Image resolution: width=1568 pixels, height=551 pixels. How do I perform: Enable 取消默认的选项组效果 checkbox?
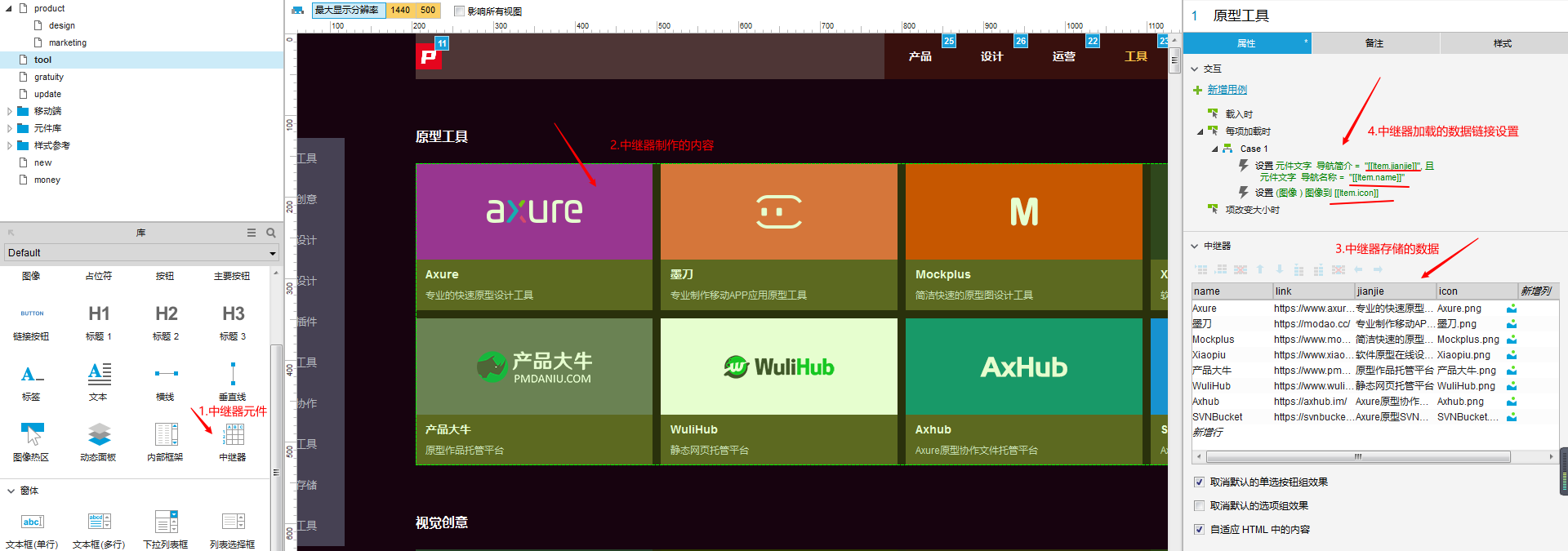pyautogui.click(x=1199, y=506)
